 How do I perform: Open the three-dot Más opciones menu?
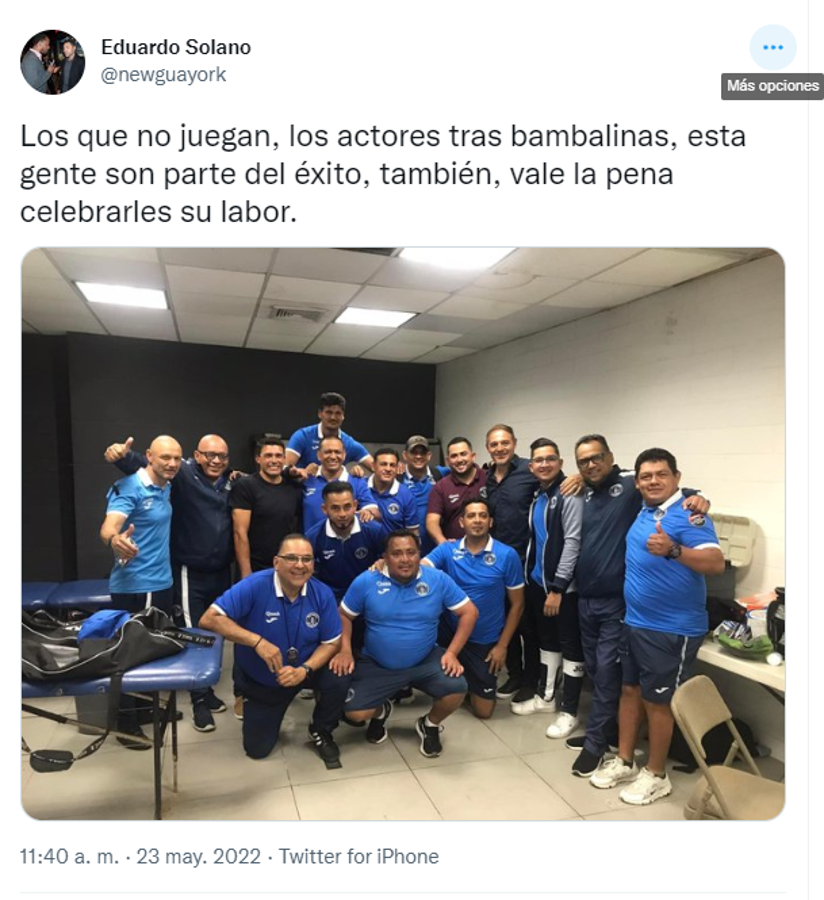pos(772,48)
